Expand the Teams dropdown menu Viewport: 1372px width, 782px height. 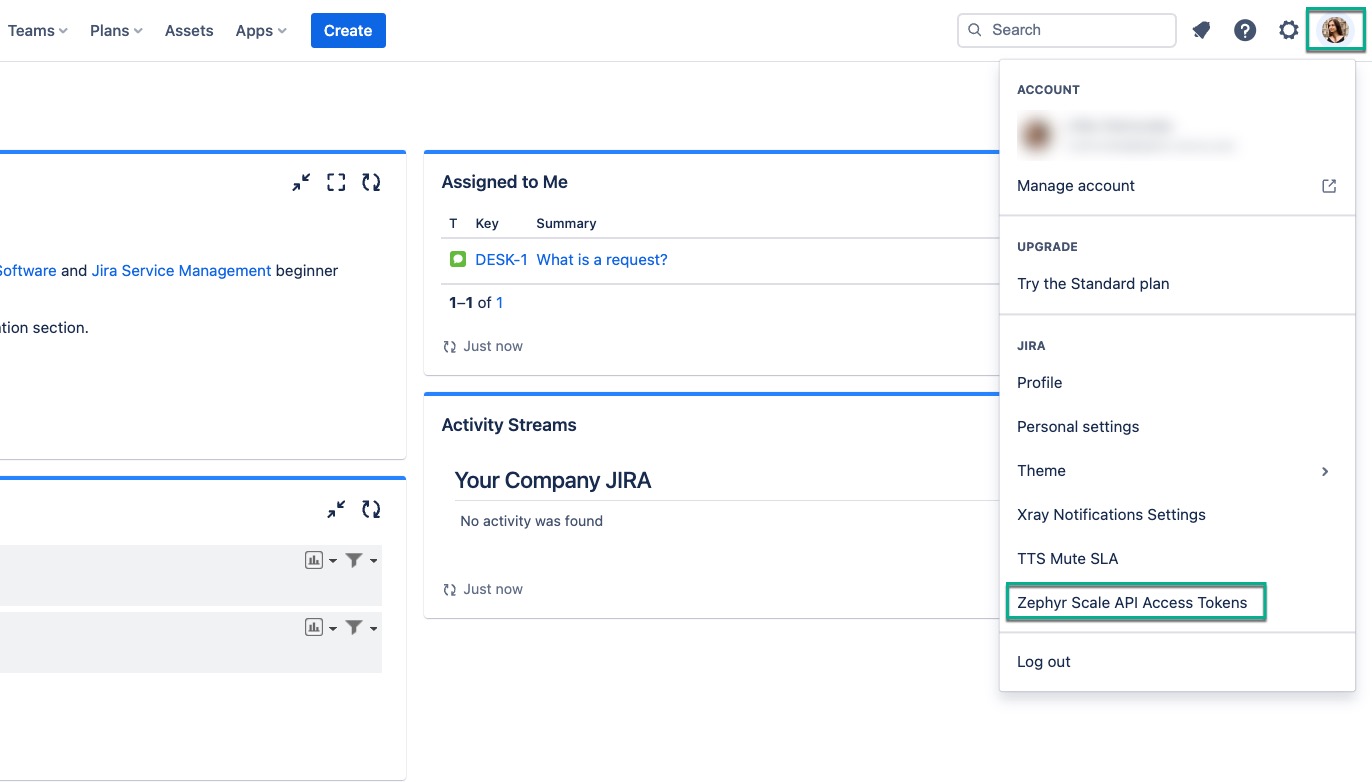click(37, 31)
